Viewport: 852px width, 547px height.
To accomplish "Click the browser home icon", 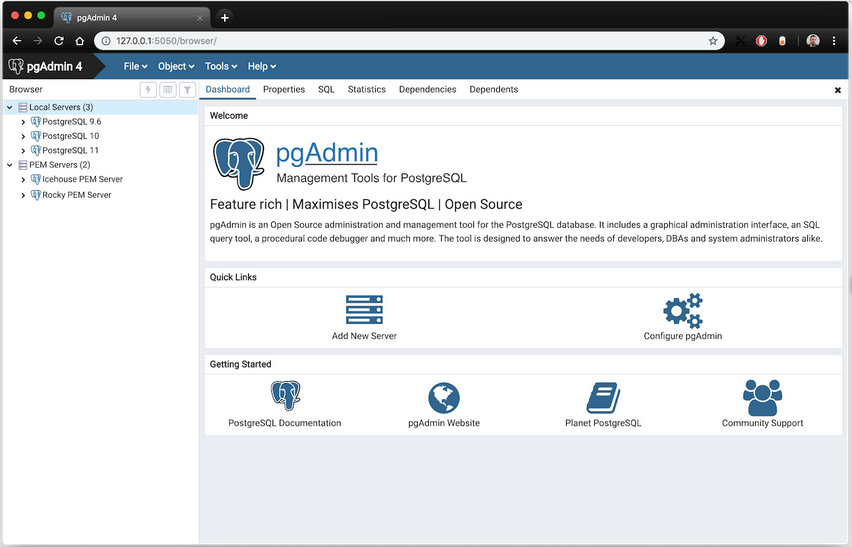I will point(80,41).
